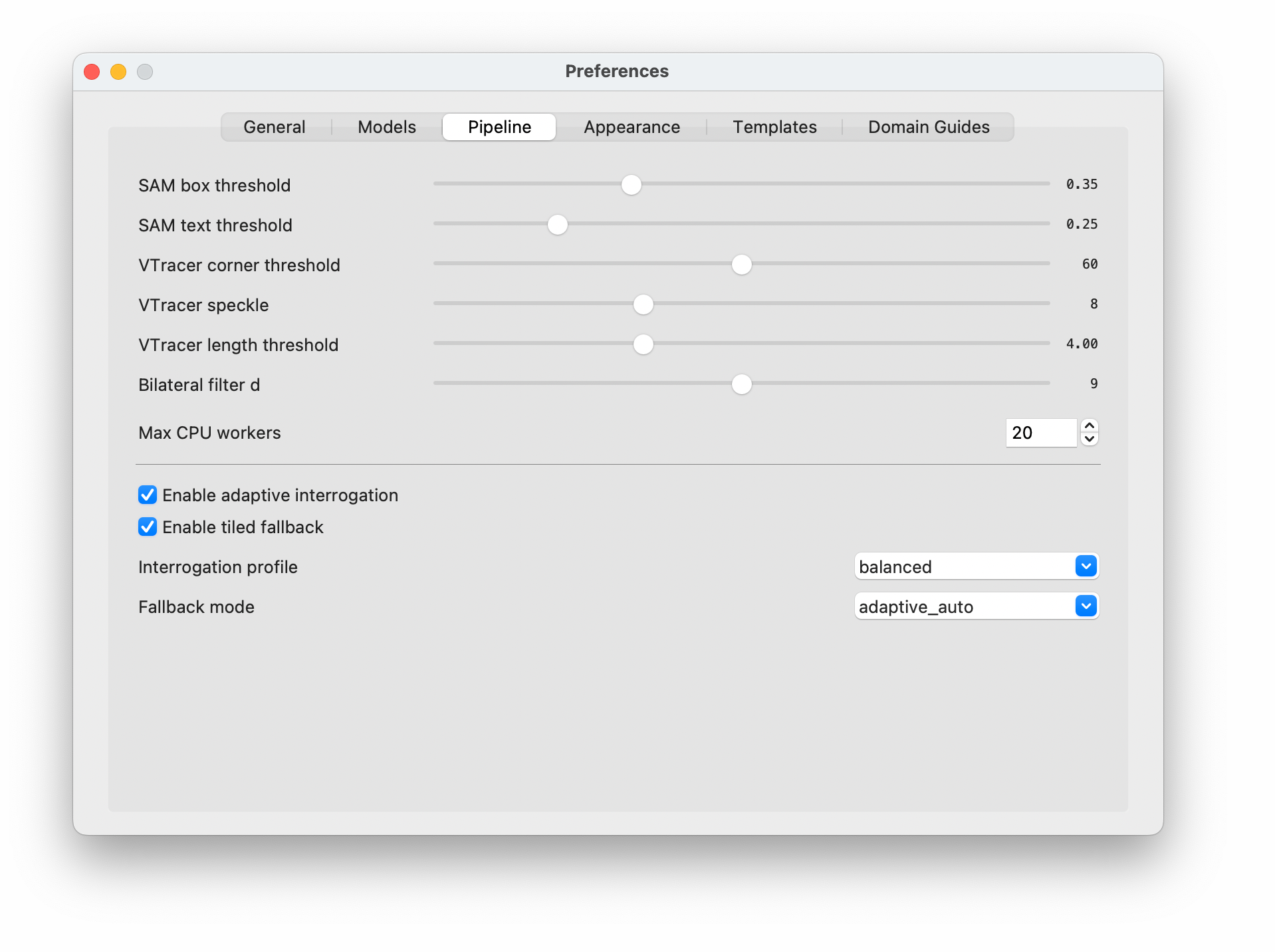The height and width of the screenshot is (952, 1275).
Task: Click the balanced dropdown chevron
Action: pyautogui.click(x=1085, y=566)
